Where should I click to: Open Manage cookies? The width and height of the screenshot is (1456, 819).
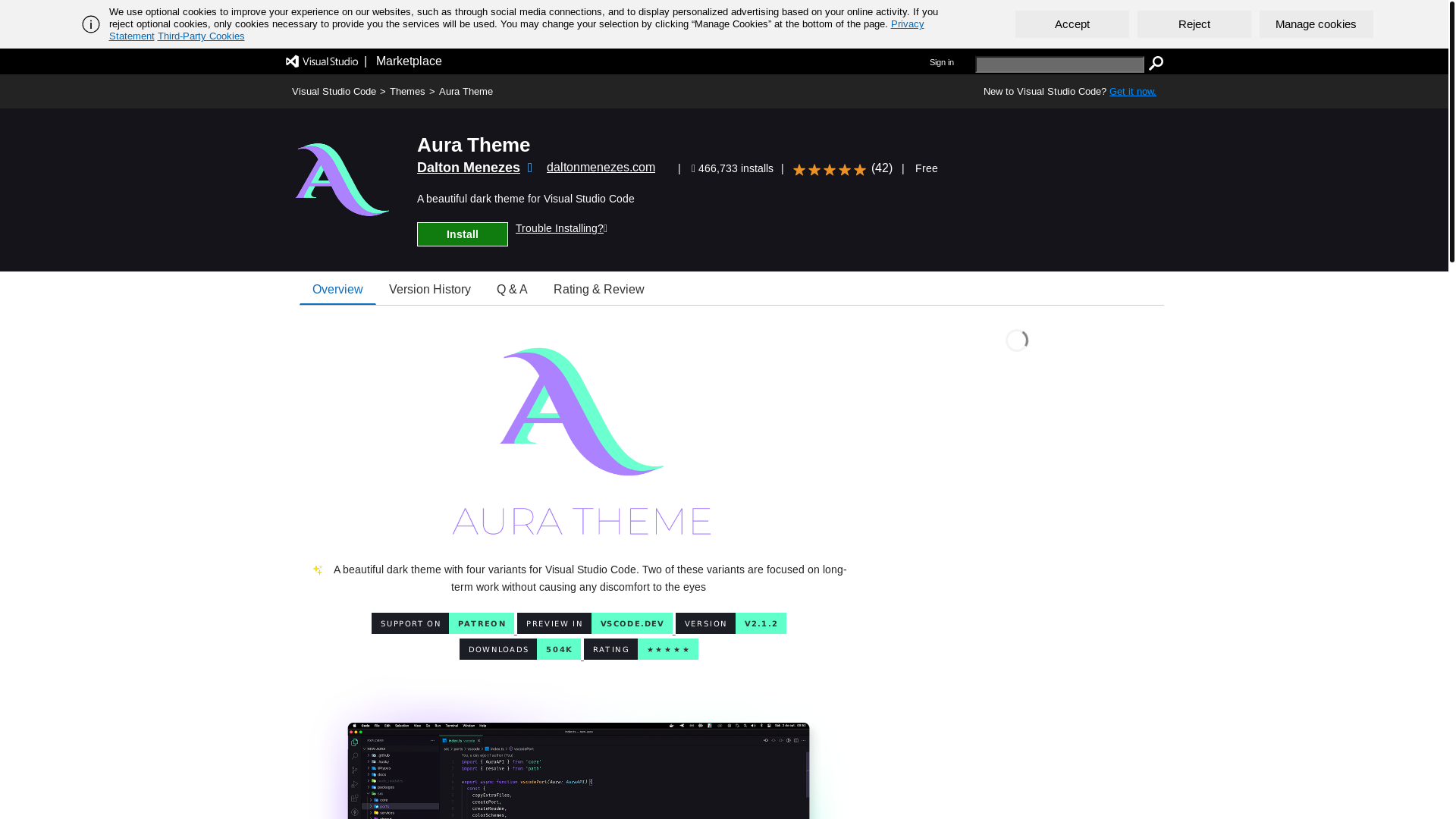[x=1316, y=24]
